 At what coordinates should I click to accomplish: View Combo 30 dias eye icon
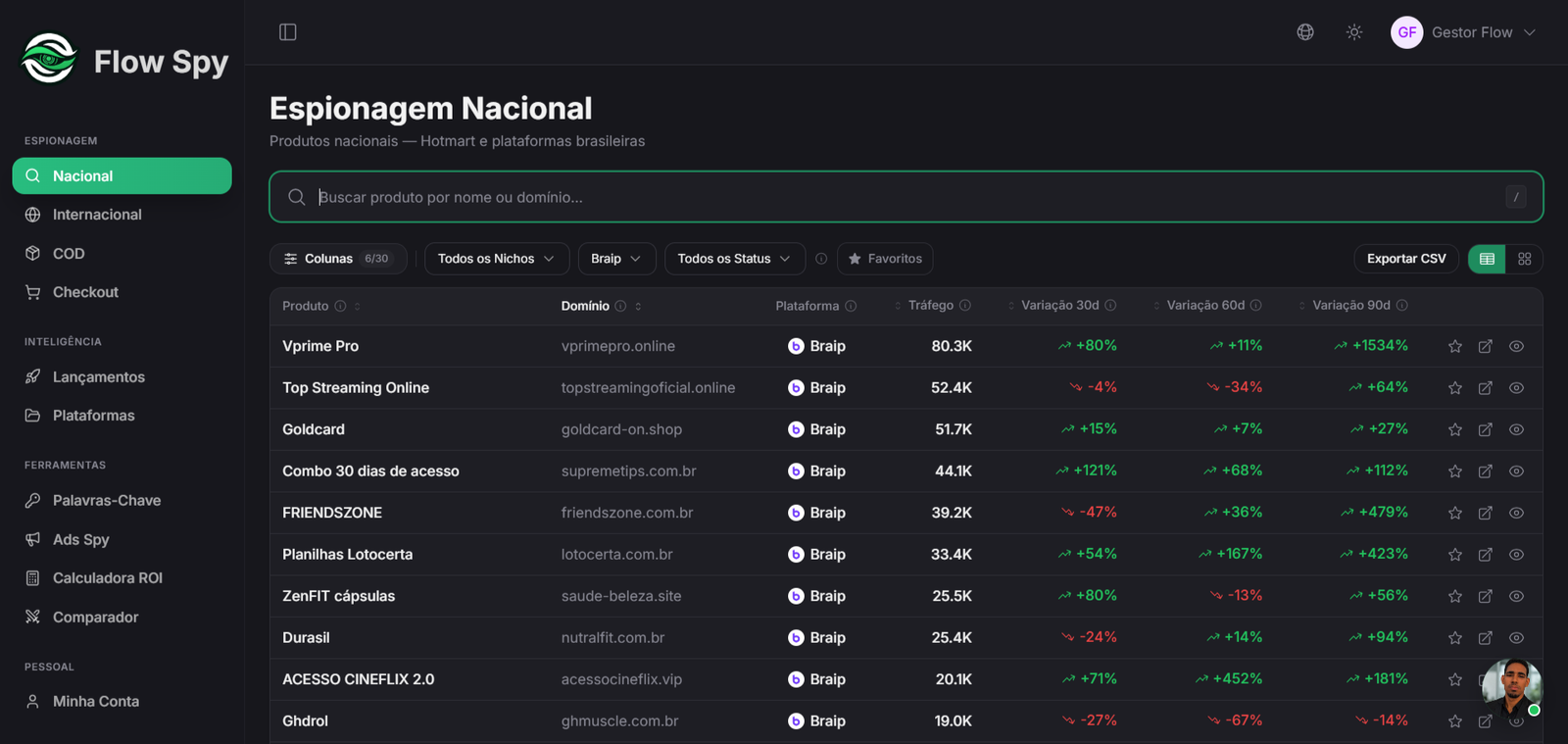point(1516,471)
